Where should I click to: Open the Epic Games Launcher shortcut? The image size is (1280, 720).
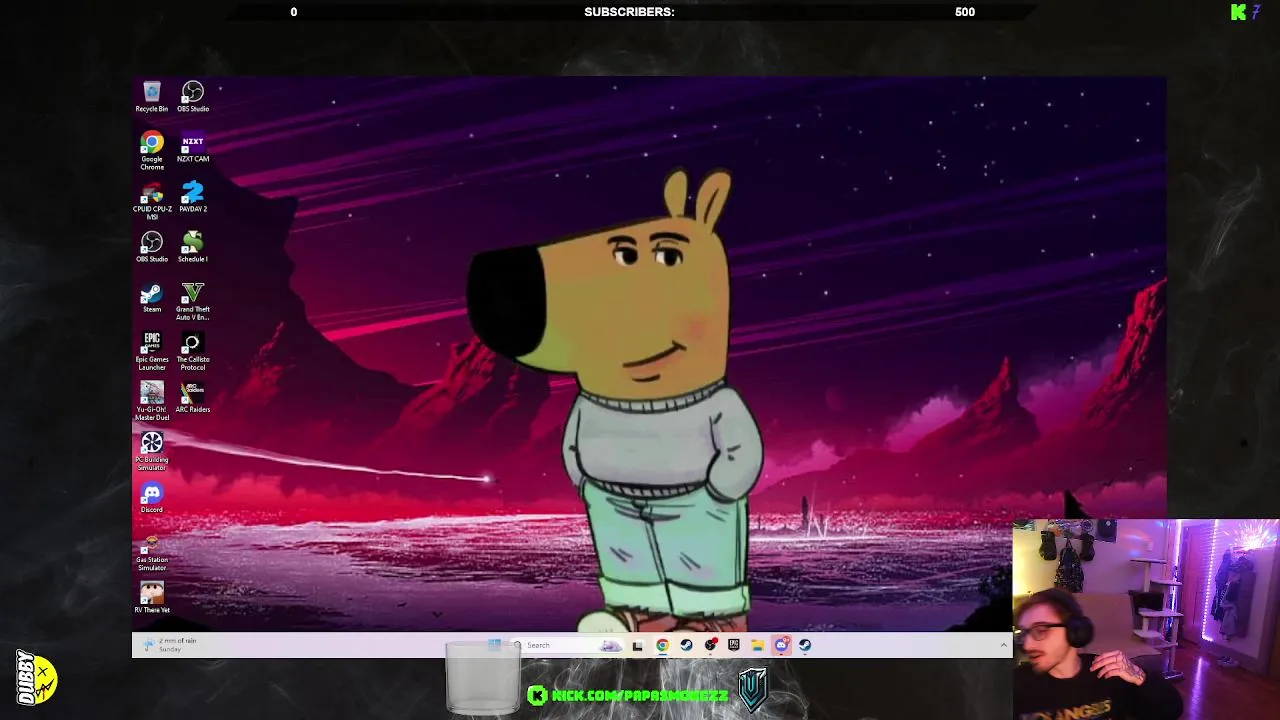coord(152,351)
